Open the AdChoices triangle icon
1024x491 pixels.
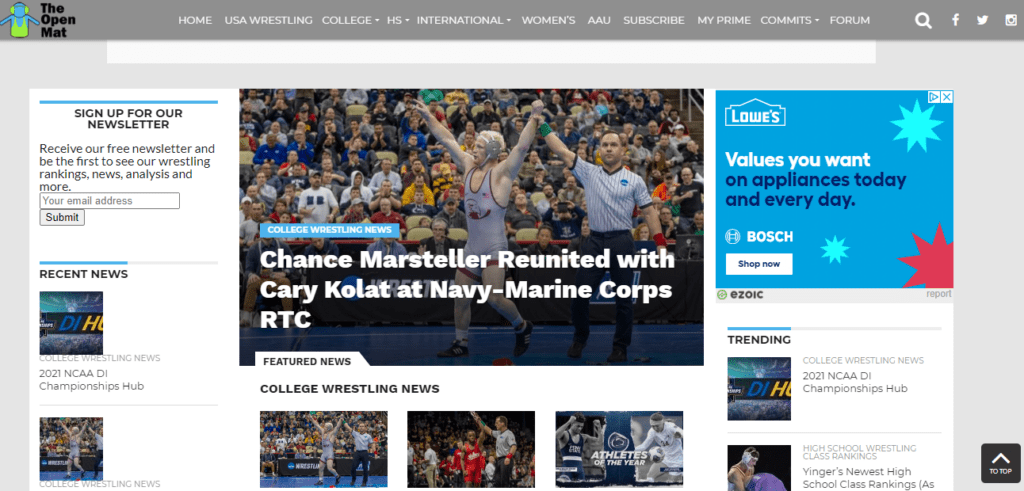[935, 97]
